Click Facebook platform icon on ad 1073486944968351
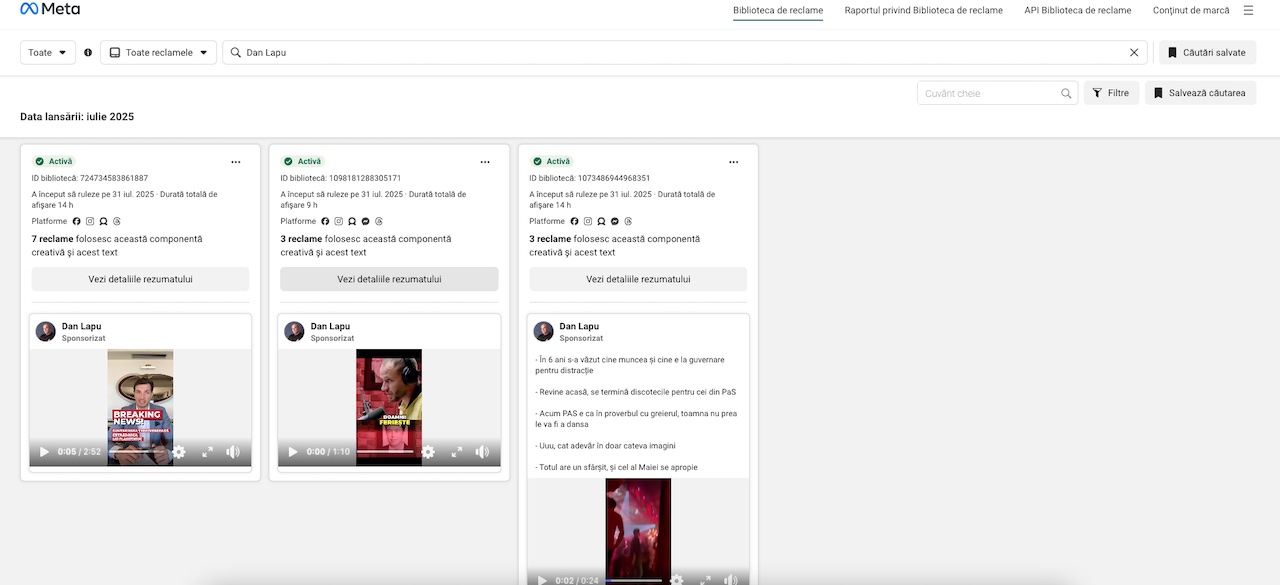1280x585 pixels. point(574,222)
